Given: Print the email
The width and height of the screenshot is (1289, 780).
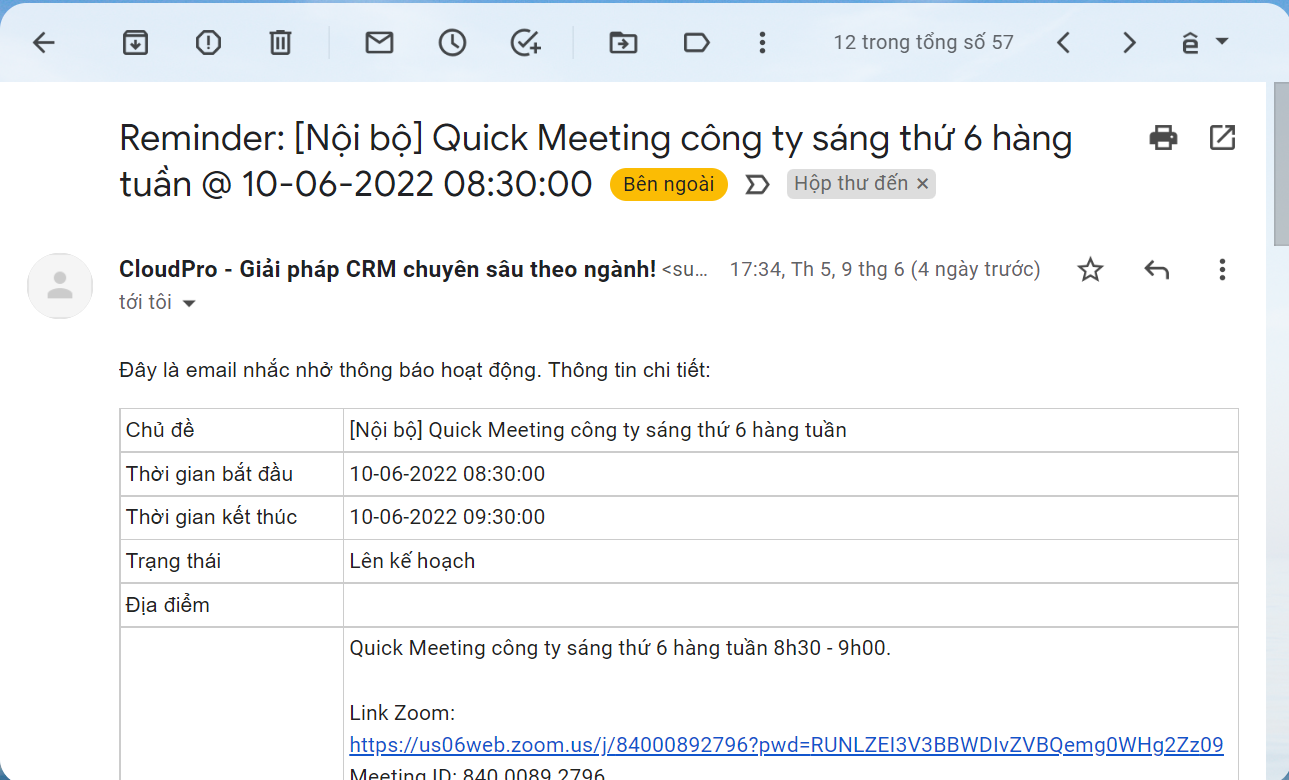Looking at the screenshot, I should point(1162,137).
